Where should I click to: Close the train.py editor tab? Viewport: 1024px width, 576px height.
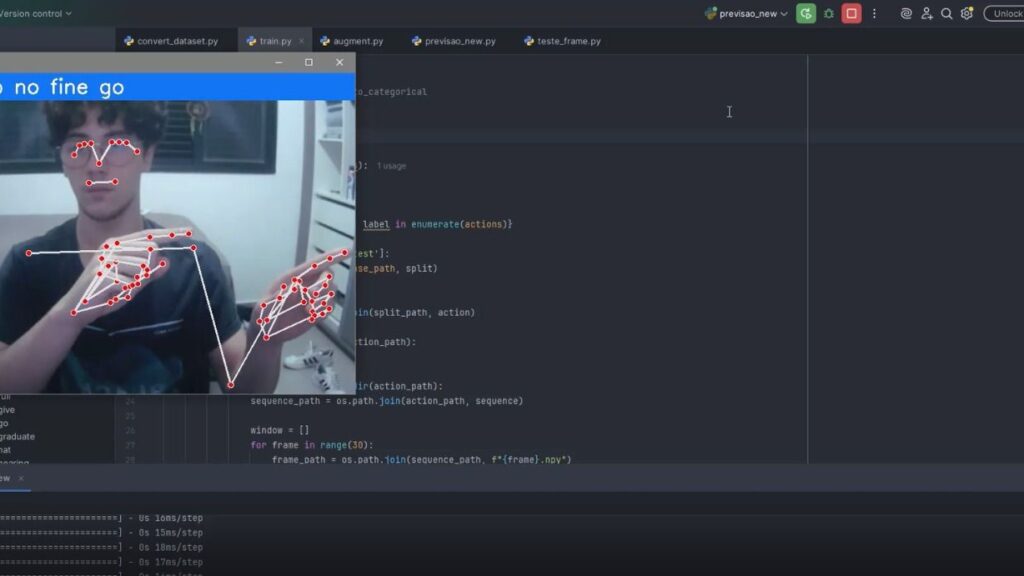point(303,41)
